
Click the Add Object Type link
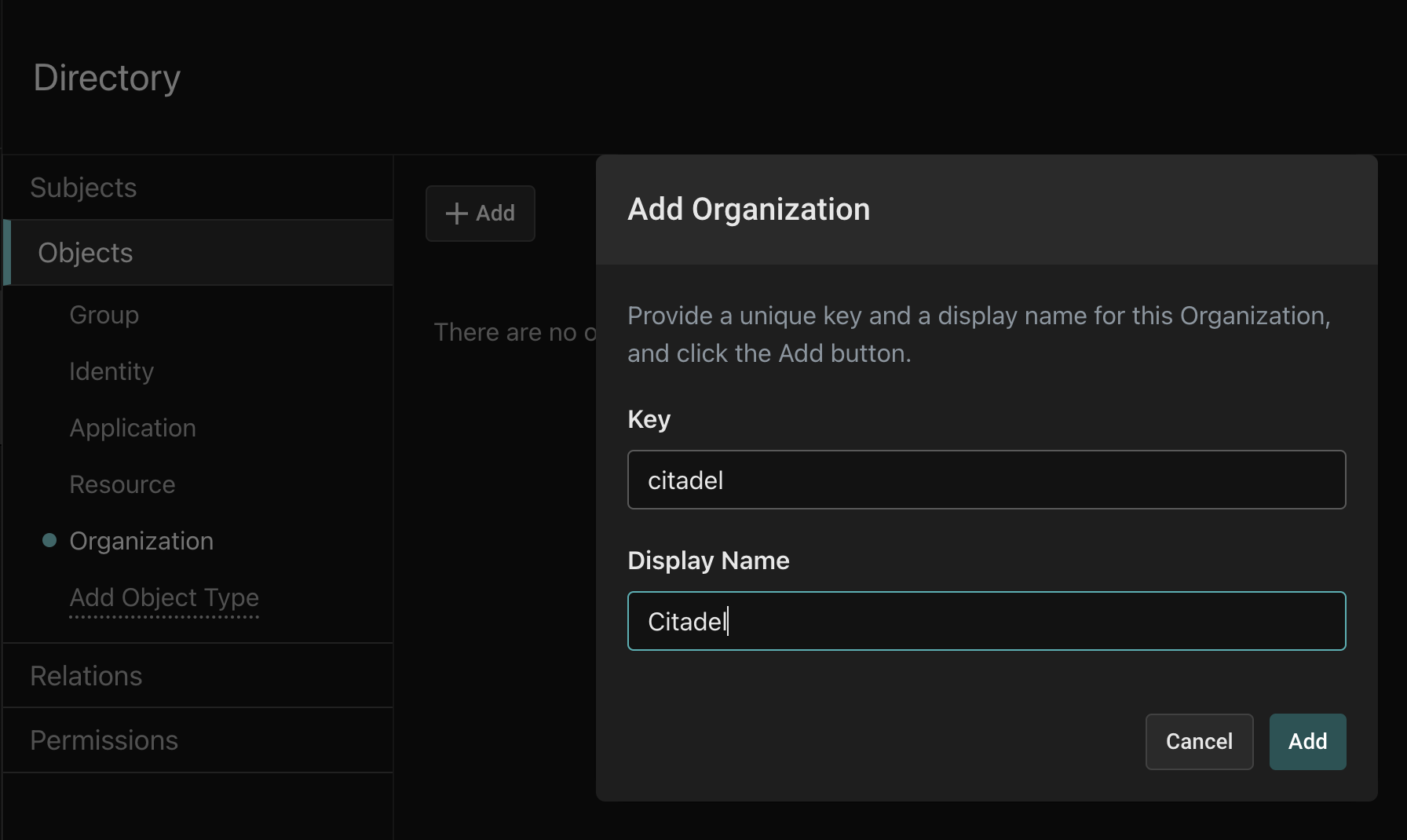click(x=164, y=597)
